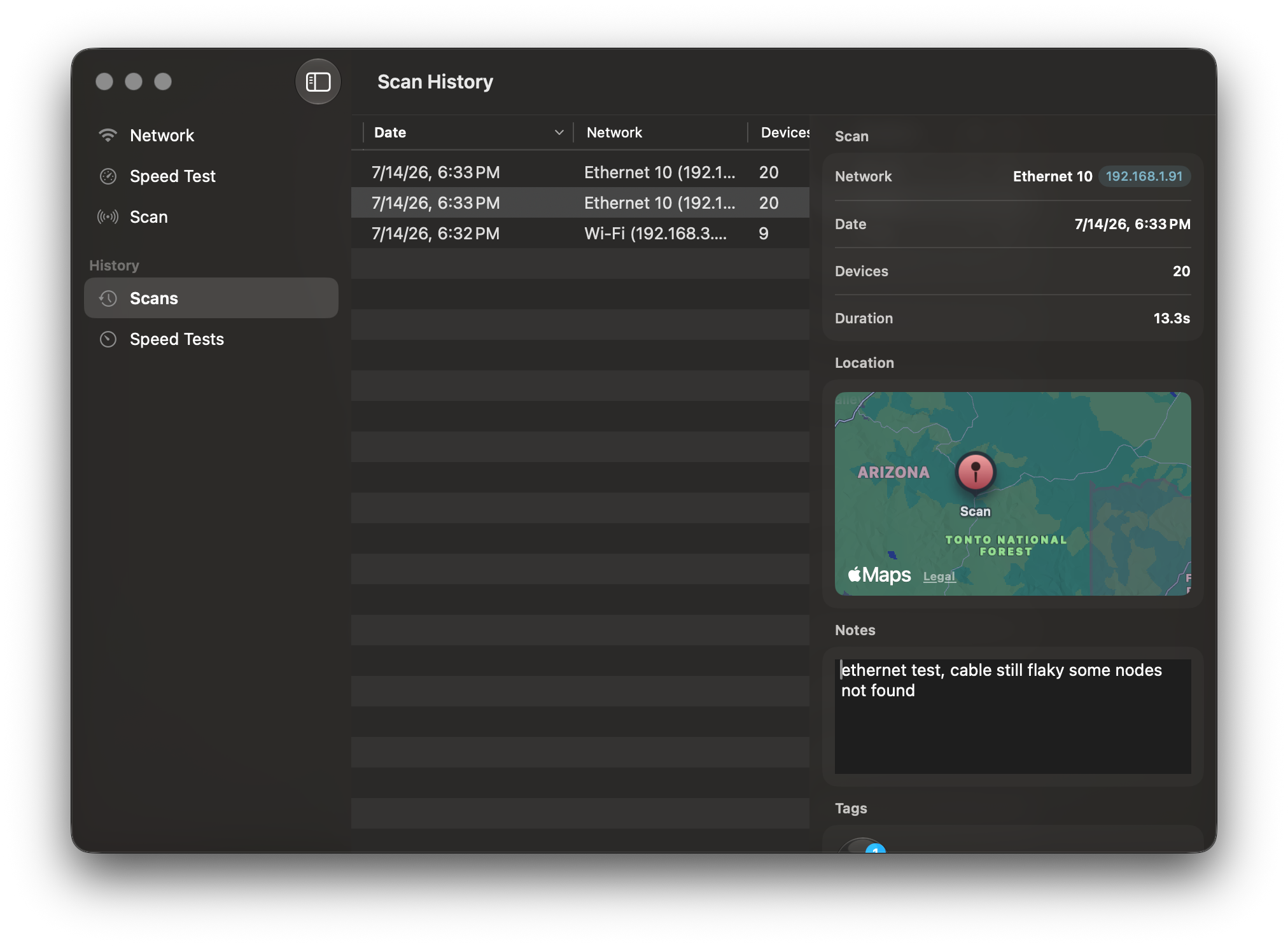Click the Ethernet 10 network name in details
This screenshot has height=947, width=1288.
(1053, 176)
